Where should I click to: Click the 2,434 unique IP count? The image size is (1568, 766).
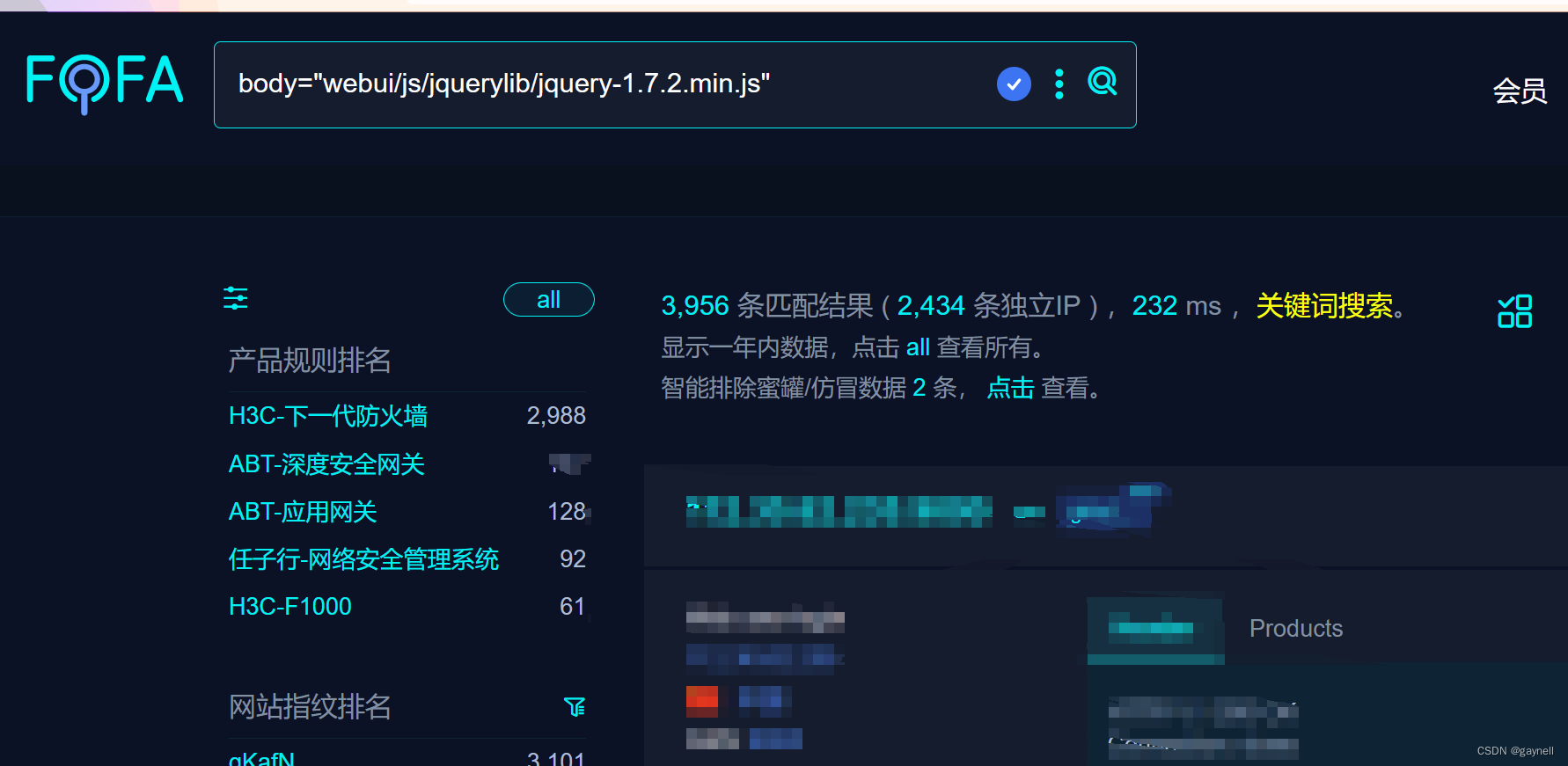click(931, 306)
